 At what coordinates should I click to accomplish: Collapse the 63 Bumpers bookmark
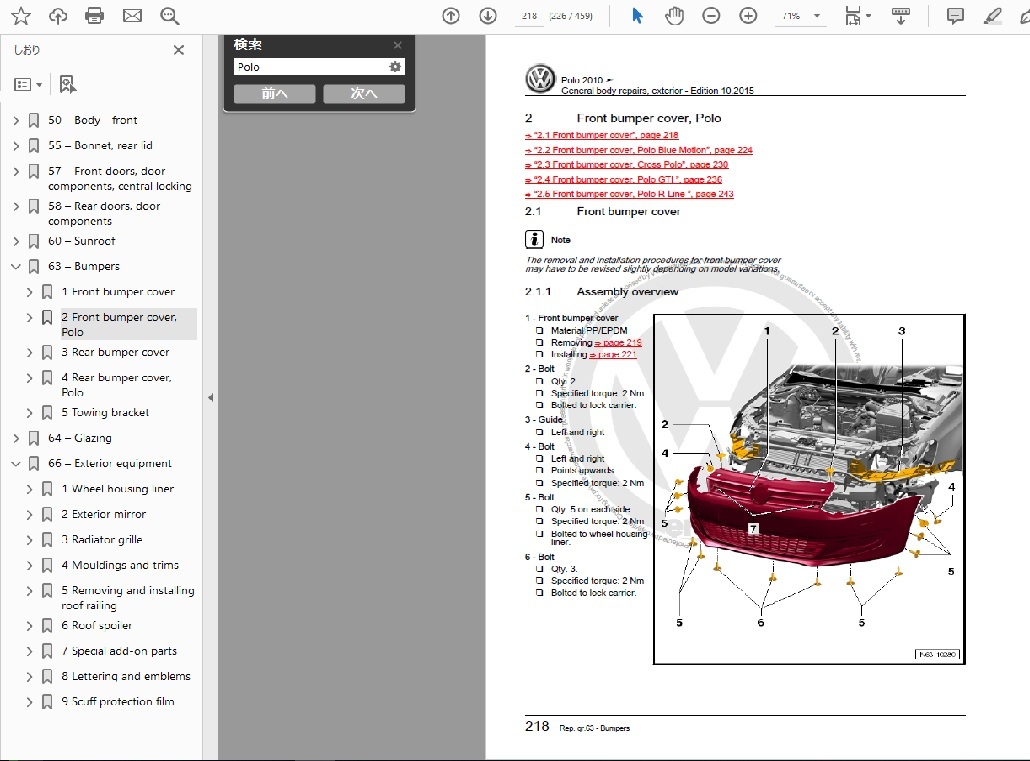pos(16,266)
